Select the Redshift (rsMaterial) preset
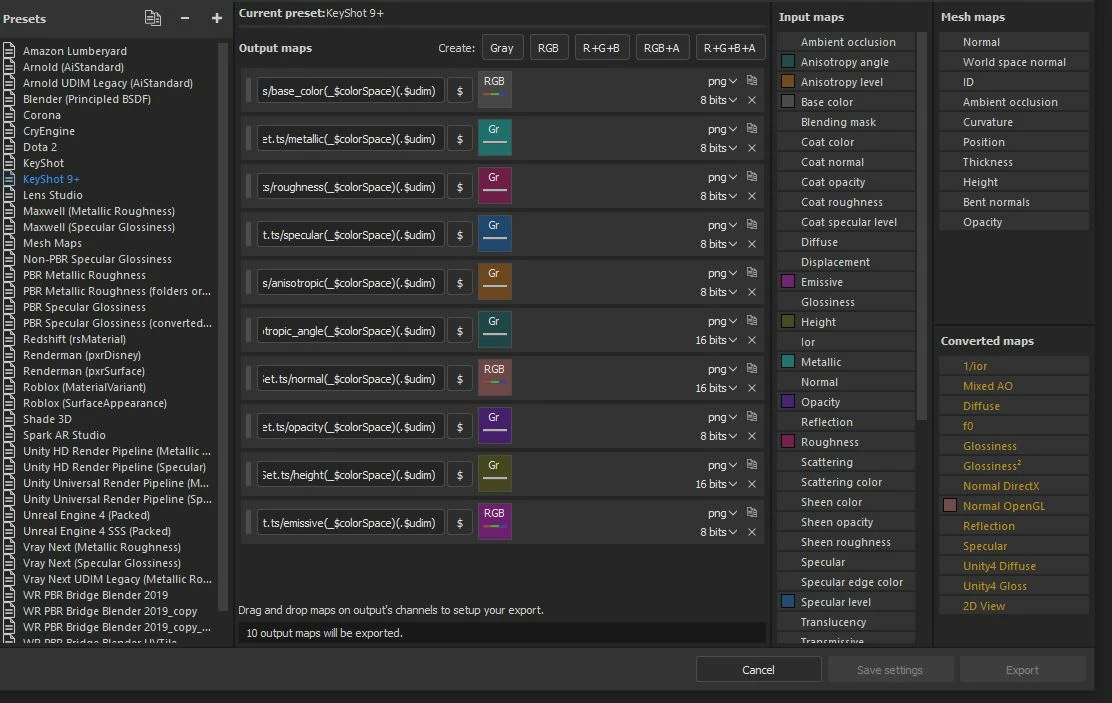 74,339
